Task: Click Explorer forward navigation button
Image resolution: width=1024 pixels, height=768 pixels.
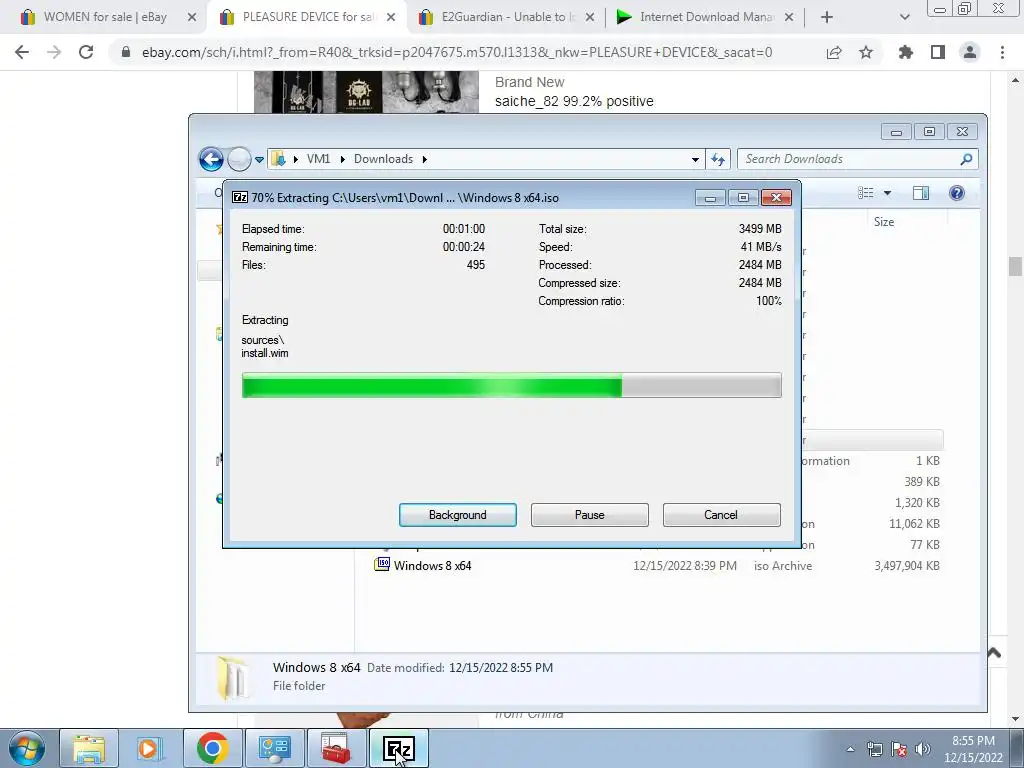Action: click(x=239, y=159)
